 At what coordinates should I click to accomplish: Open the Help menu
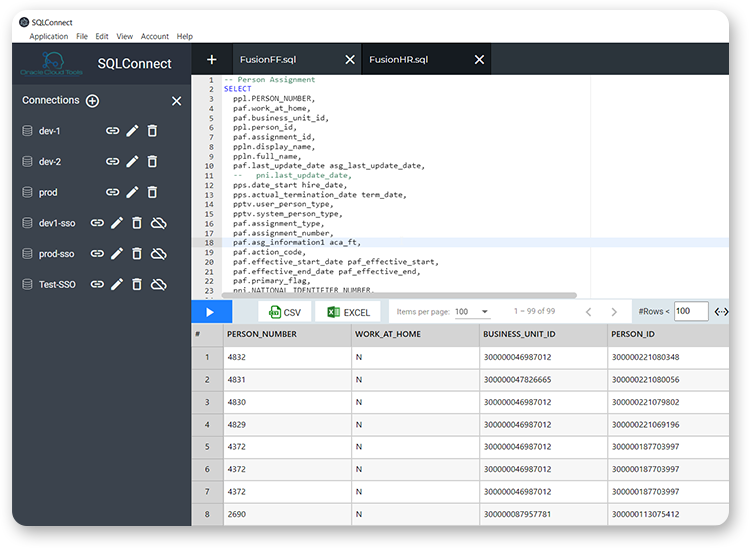pos(184,36)
